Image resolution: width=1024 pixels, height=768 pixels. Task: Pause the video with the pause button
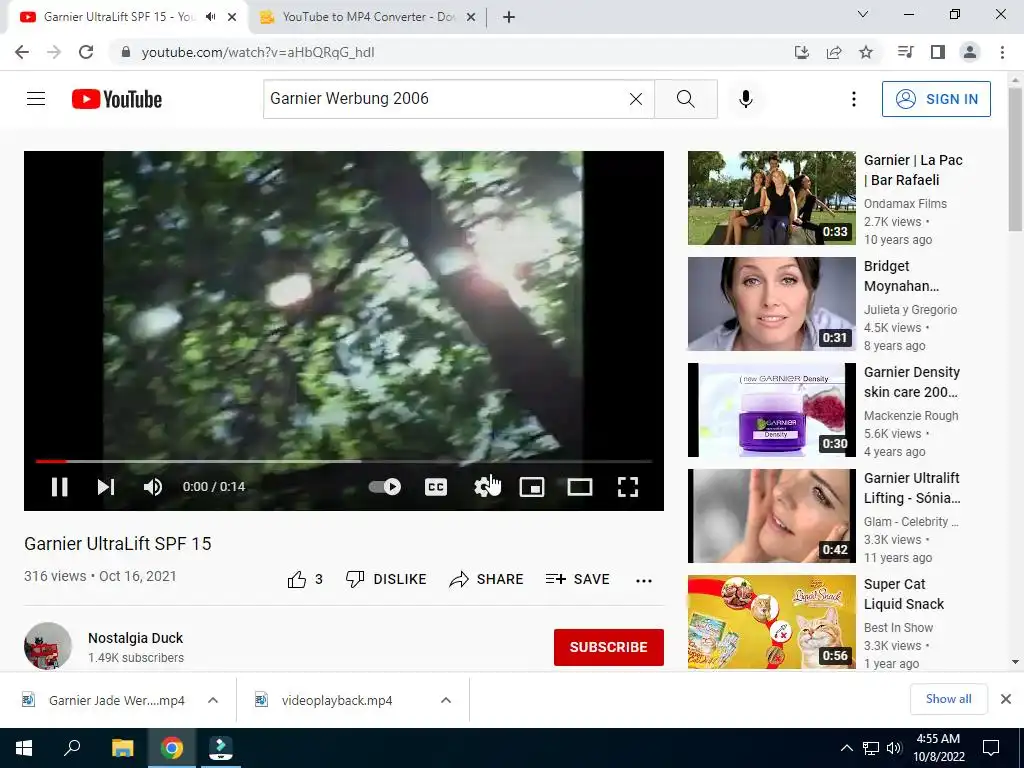(x=59, y=487)
